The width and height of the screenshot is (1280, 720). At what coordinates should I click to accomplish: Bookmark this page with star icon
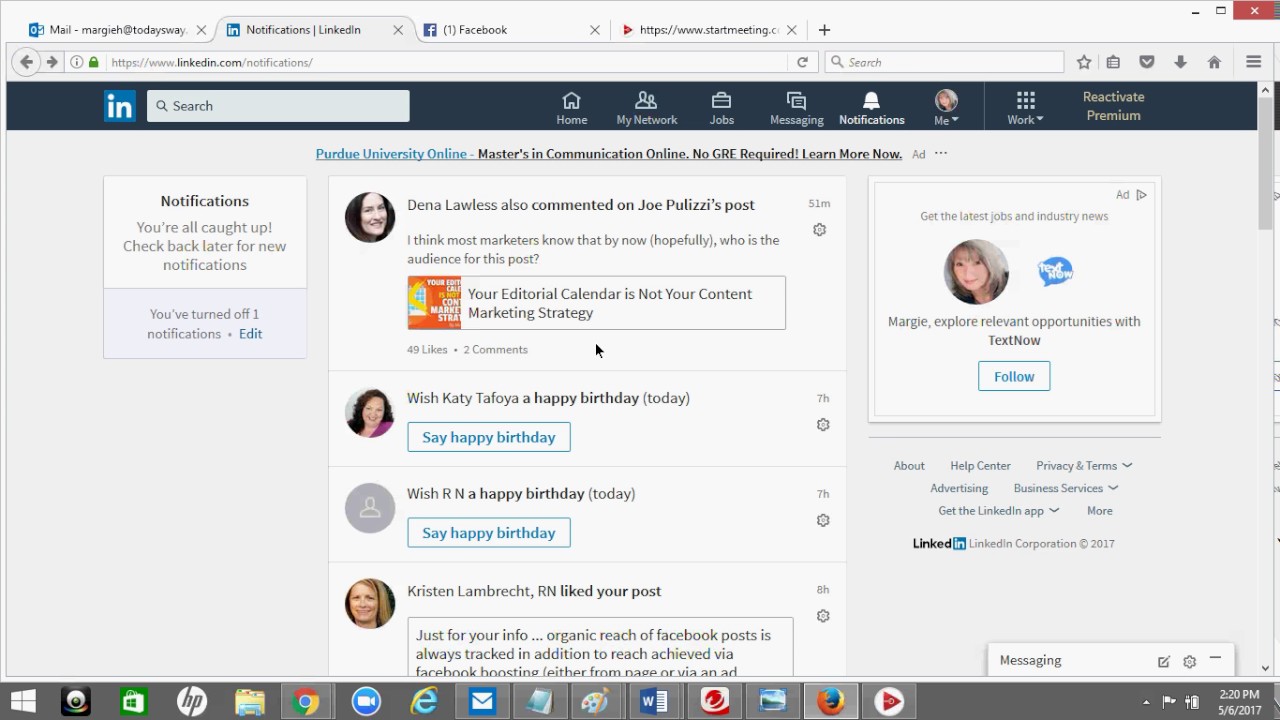point(1084,62)
